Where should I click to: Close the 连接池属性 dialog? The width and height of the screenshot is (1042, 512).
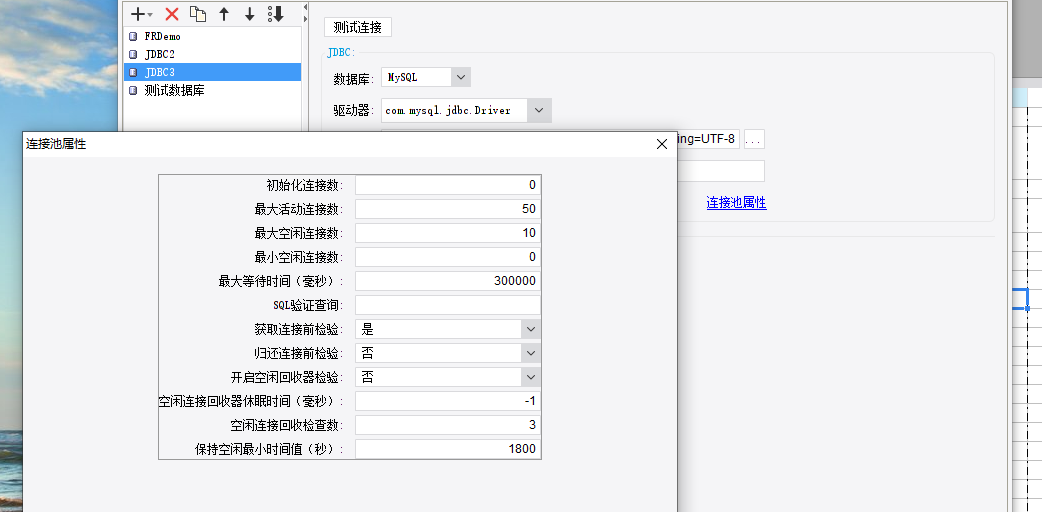tap(662, 144)
